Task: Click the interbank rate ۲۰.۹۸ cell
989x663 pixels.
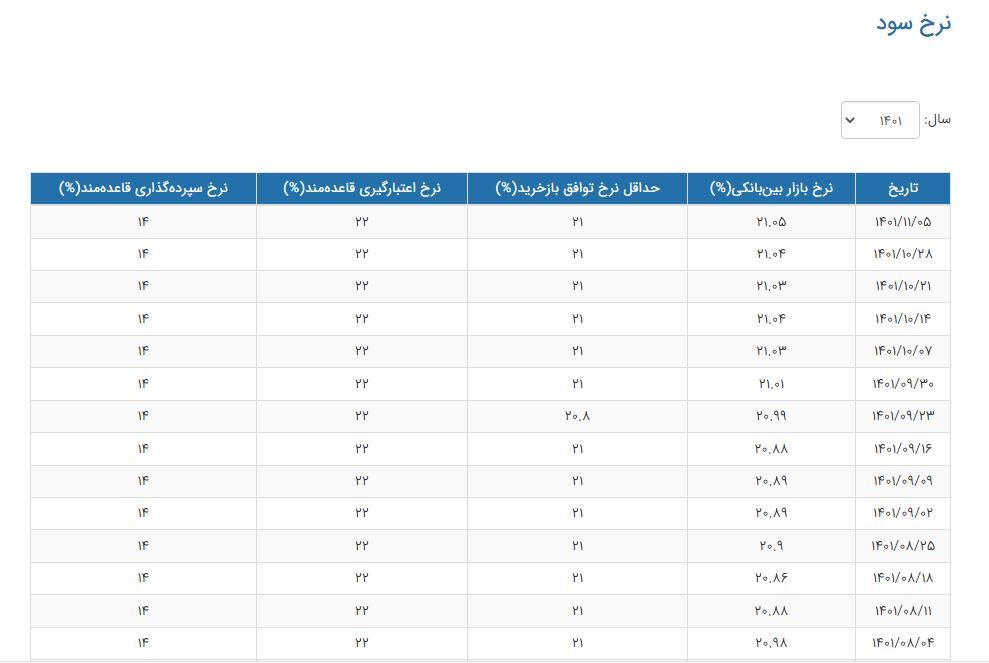Action: click(771, 643)
